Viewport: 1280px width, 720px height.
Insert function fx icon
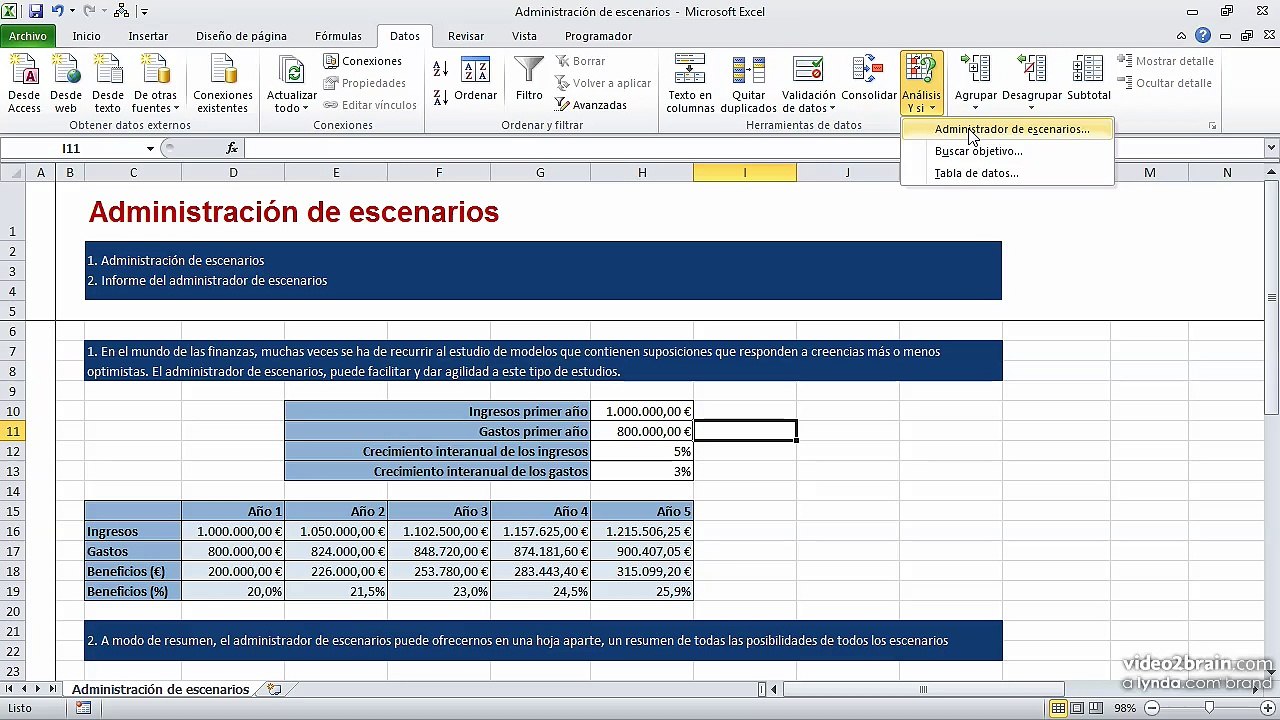point(232,148)
